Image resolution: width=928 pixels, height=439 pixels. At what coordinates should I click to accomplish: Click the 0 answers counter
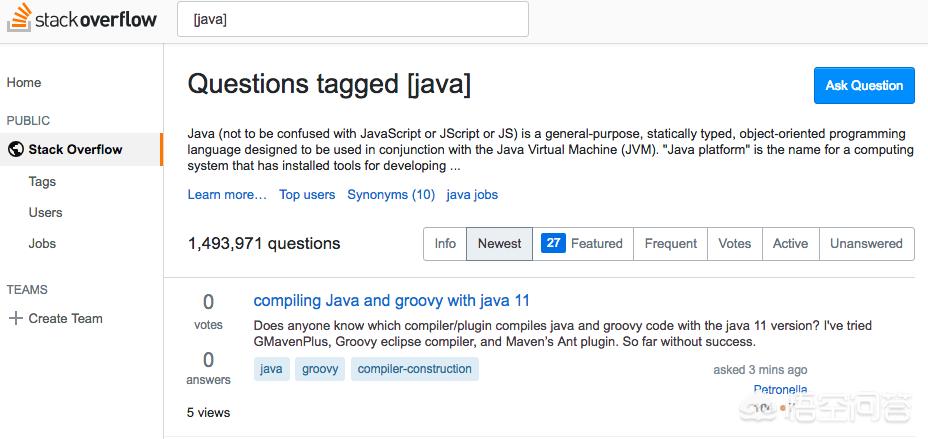[x=208, y=368]
